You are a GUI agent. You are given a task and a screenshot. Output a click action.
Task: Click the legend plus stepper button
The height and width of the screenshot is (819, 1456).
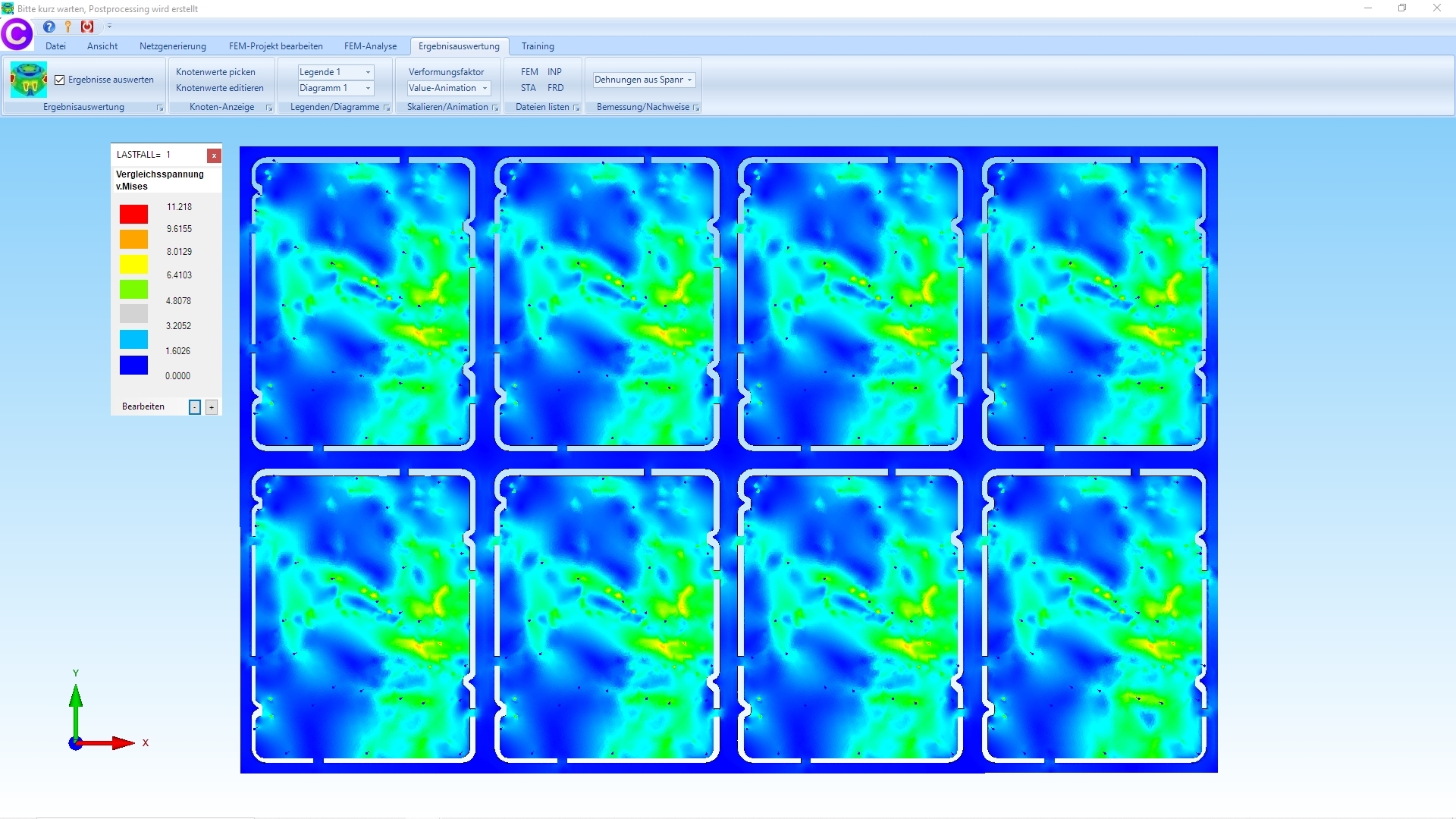pyautogui.click(x=212, y=407)
